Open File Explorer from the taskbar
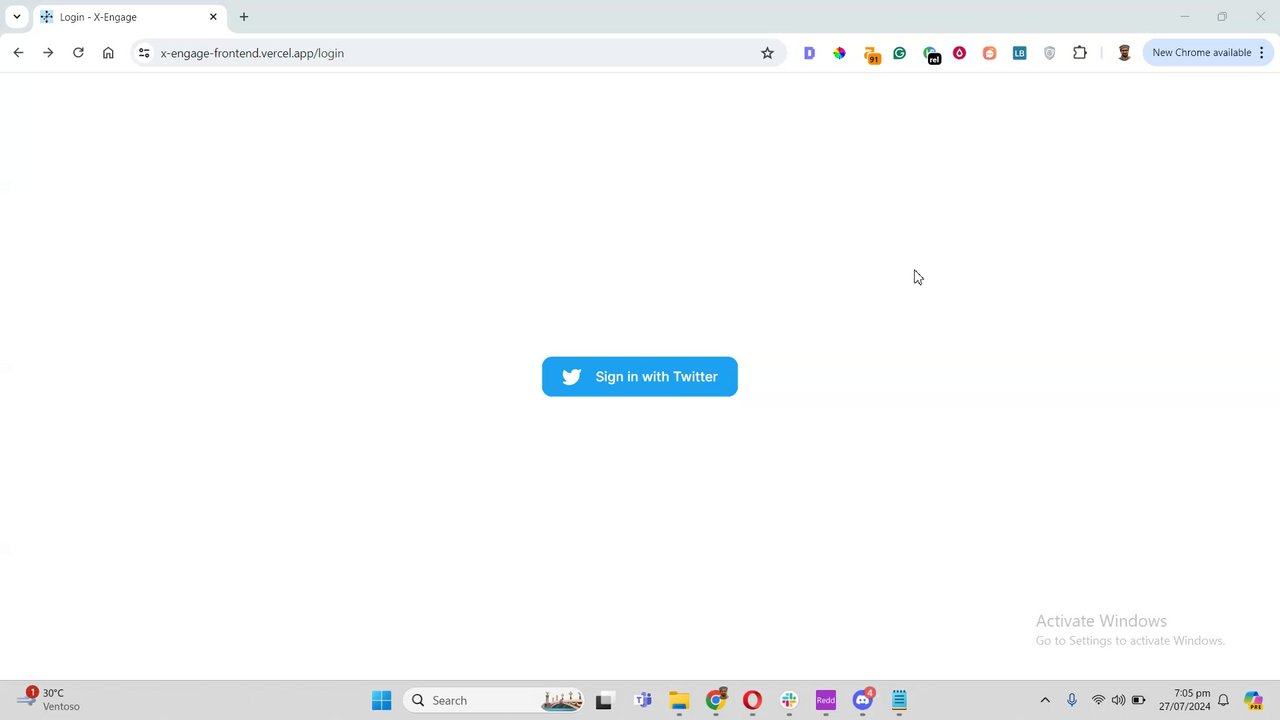The height and width of the screenshot is (720, 1280). point(679,700)
